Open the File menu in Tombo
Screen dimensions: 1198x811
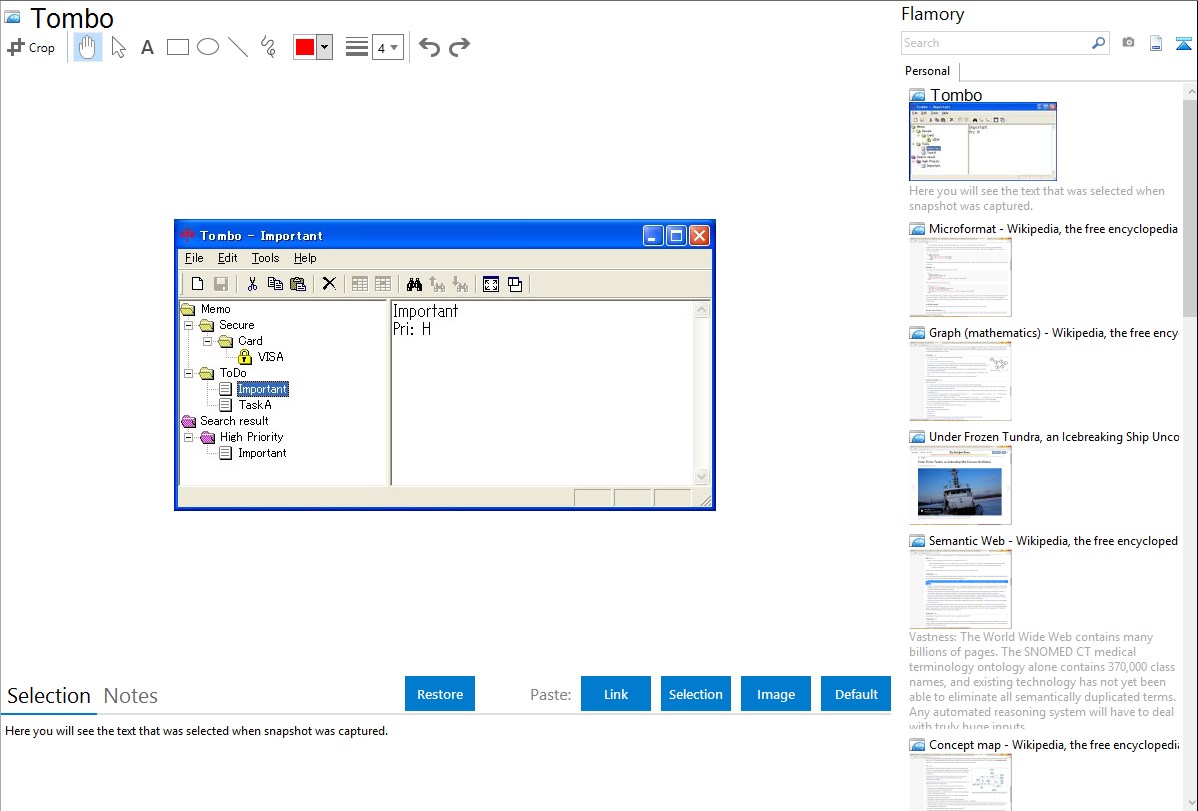[194, 258]
